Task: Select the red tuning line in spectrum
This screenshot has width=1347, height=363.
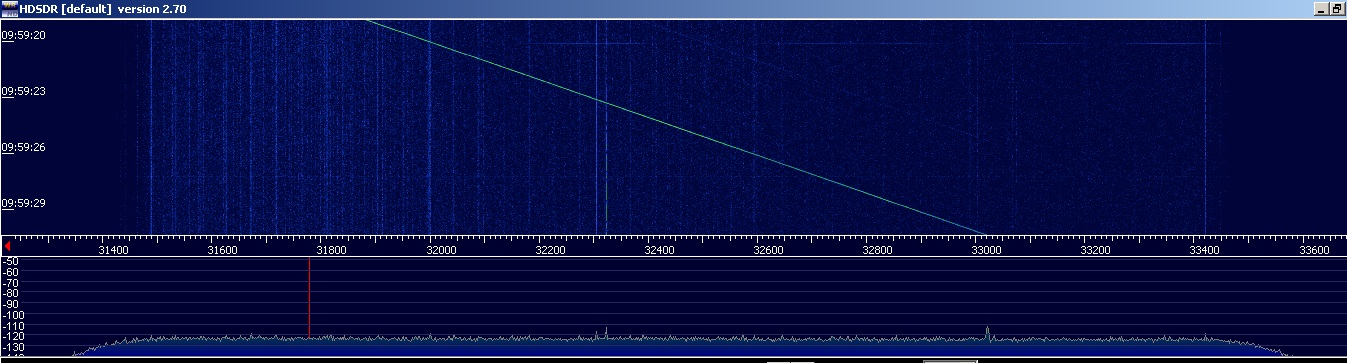Action: (x=309, y=298)
